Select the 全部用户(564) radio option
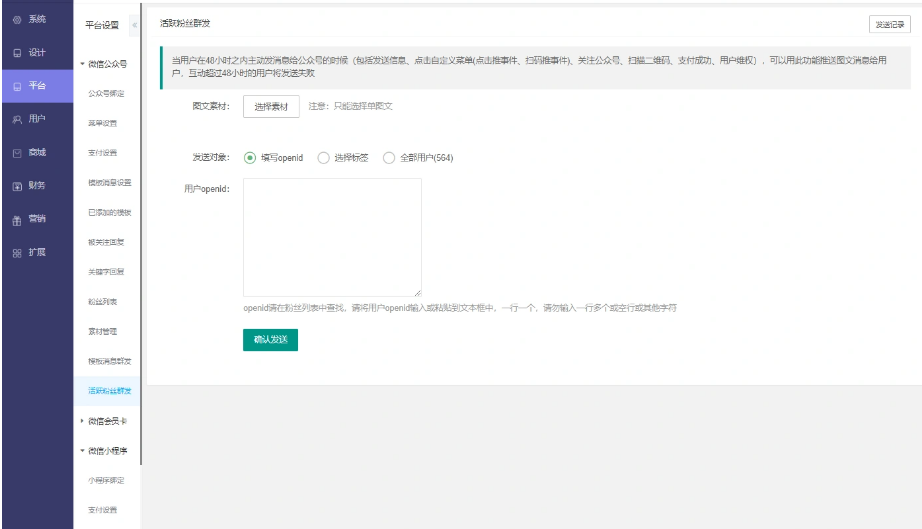The height and width of the screenshot is (529, 922). pyautogui.click(x=389, y=157)
